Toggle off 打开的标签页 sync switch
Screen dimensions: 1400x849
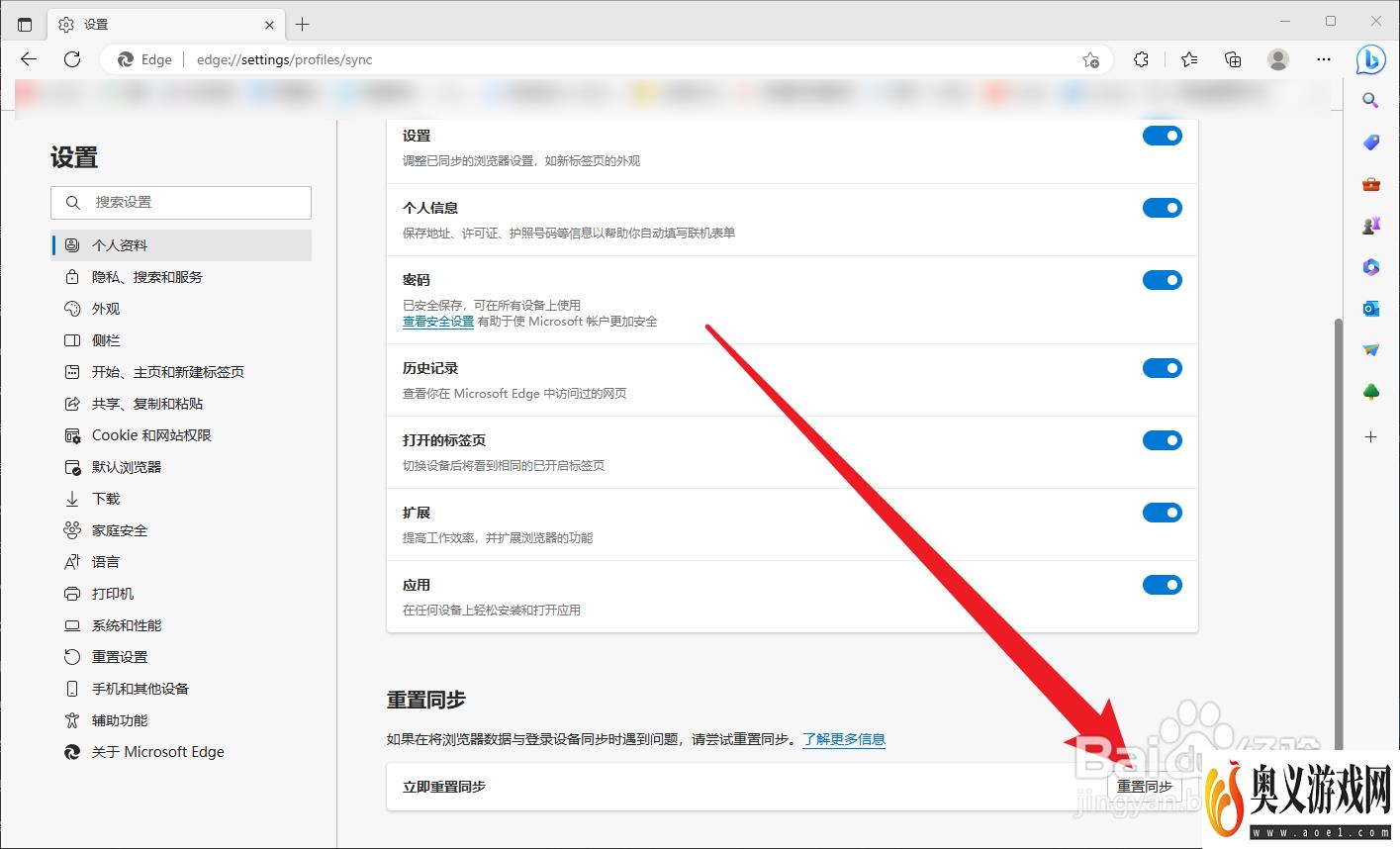click(1163, 440)
